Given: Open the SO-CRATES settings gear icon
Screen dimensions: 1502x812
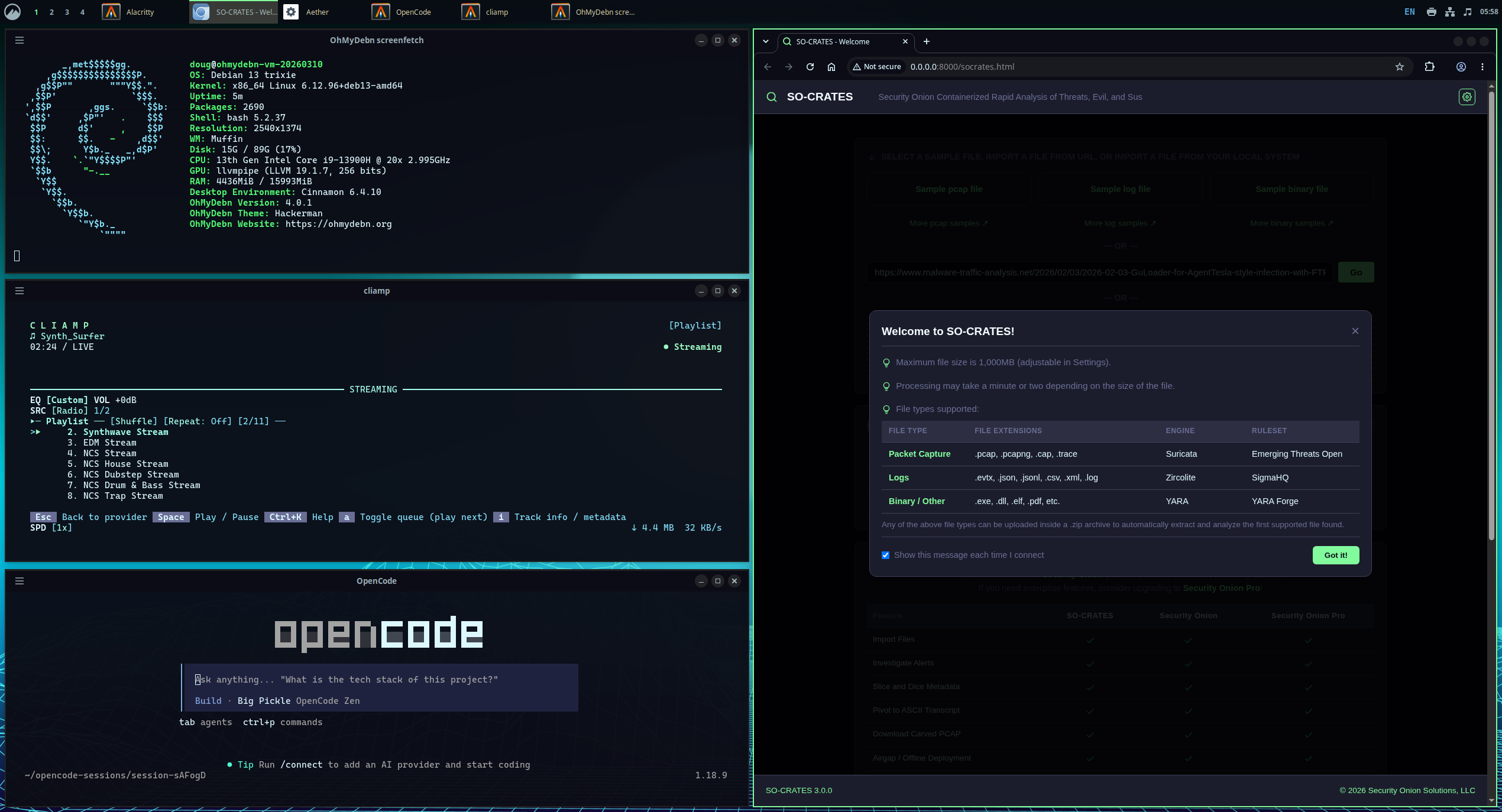Looking at the screenshot, I should pos(1467,97).
